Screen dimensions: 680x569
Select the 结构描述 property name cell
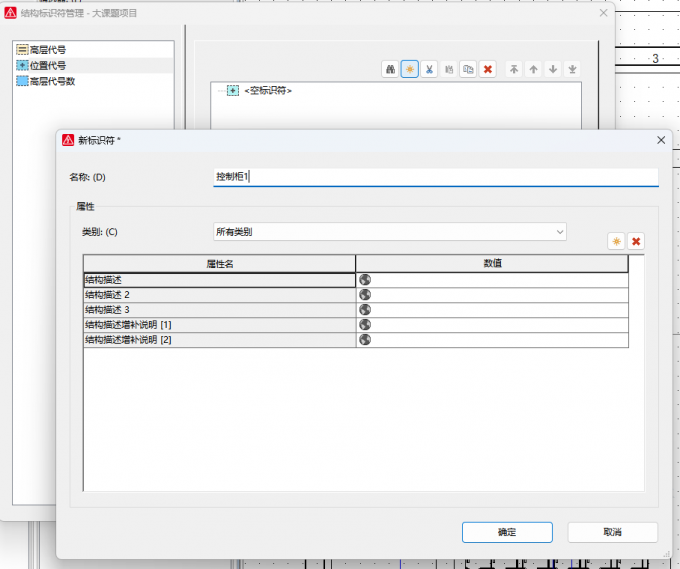(x=219, y=280)
